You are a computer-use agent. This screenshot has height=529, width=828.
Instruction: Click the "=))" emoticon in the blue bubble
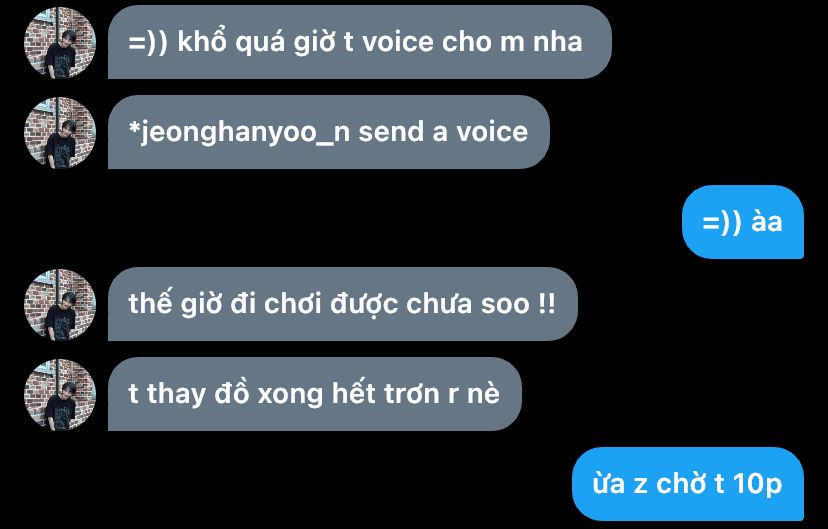722,222
